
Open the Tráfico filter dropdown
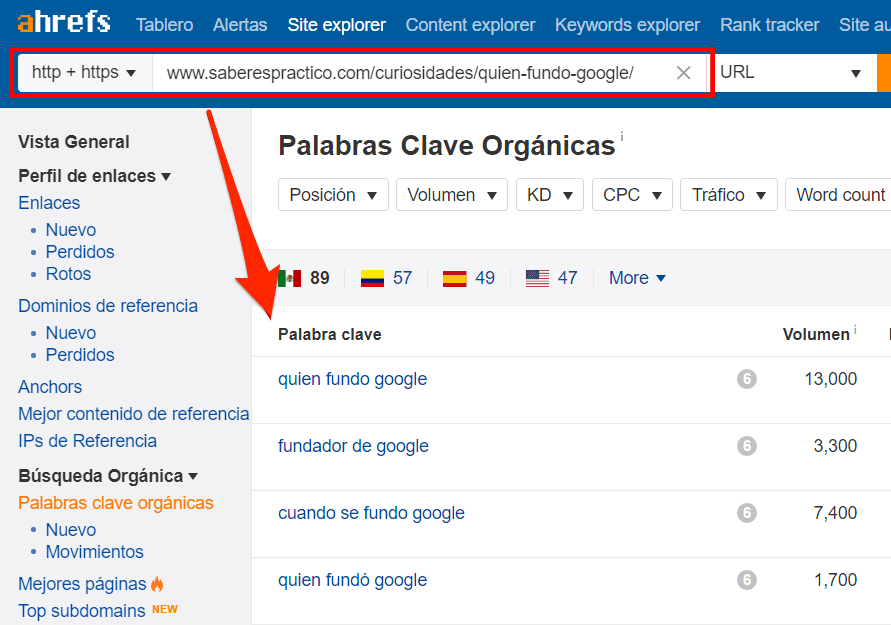[x=728, y=195]
